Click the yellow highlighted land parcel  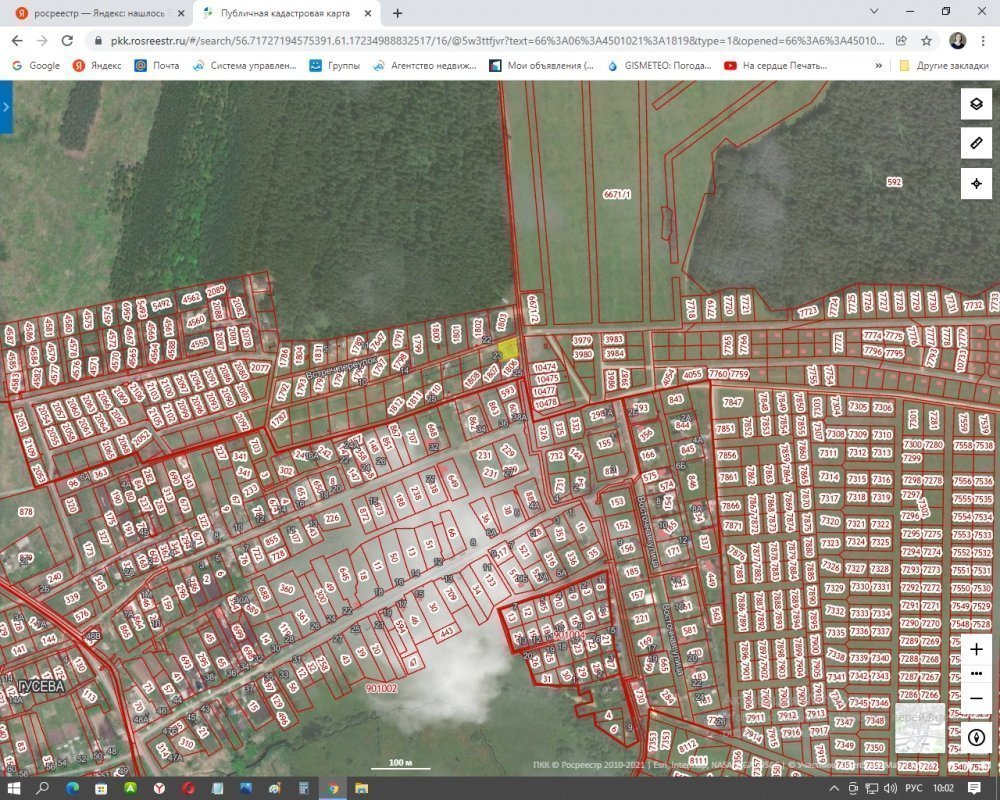[509, 348]
